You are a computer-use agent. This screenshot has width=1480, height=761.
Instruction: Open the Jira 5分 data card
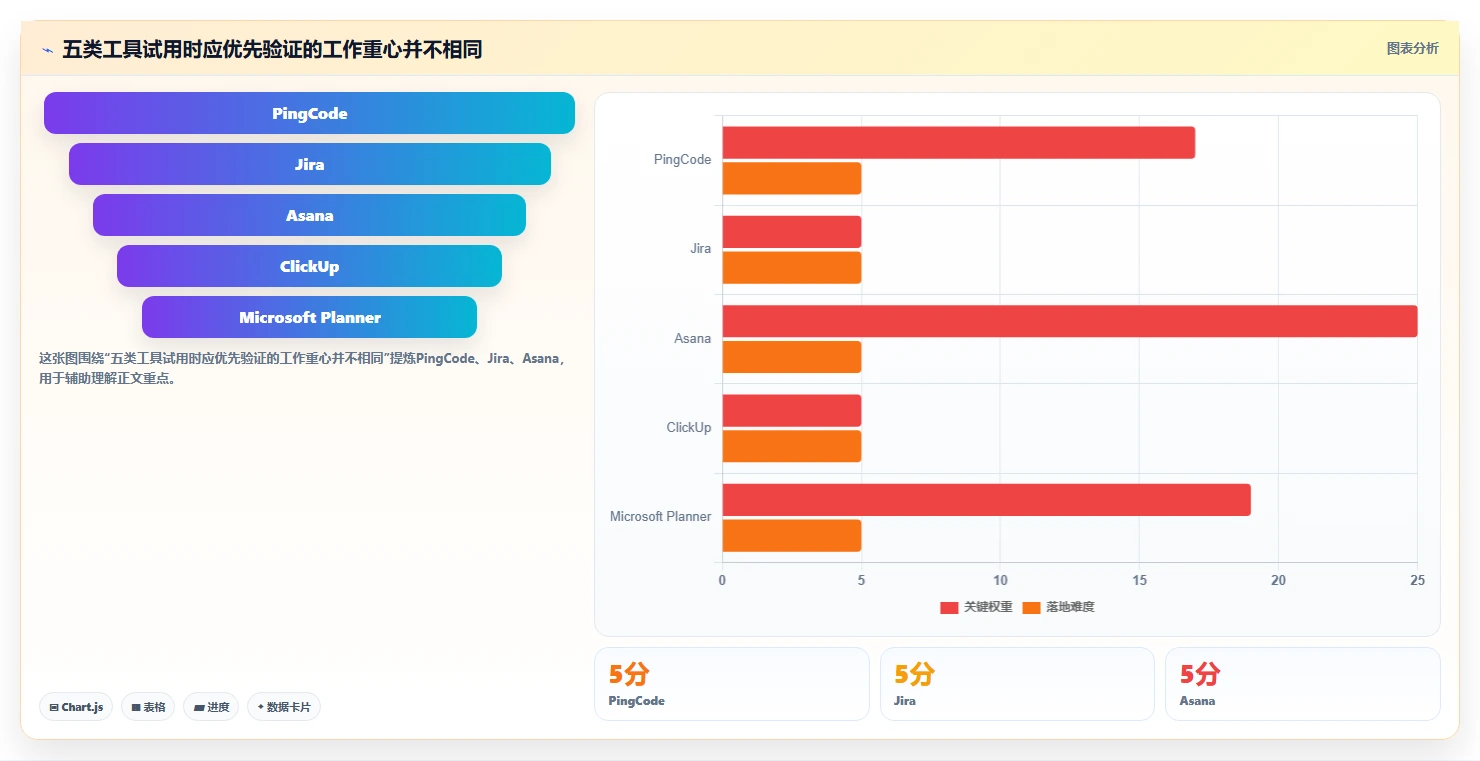[x=1017, y=684]
